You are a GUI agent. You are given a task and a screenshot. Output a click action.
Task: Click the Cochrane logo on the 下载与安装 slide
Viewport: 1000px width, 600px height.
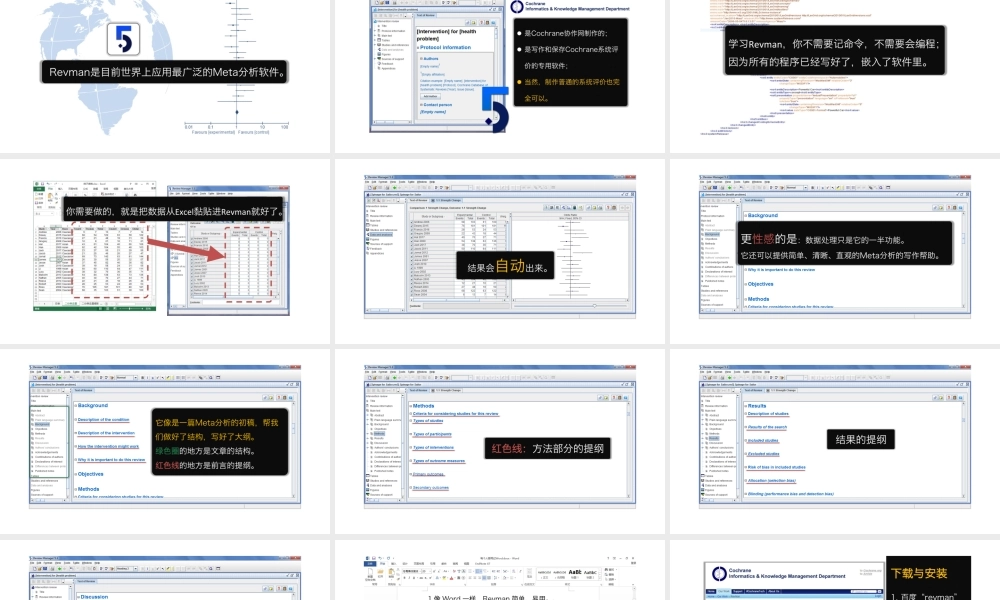[x=720, y=573]
